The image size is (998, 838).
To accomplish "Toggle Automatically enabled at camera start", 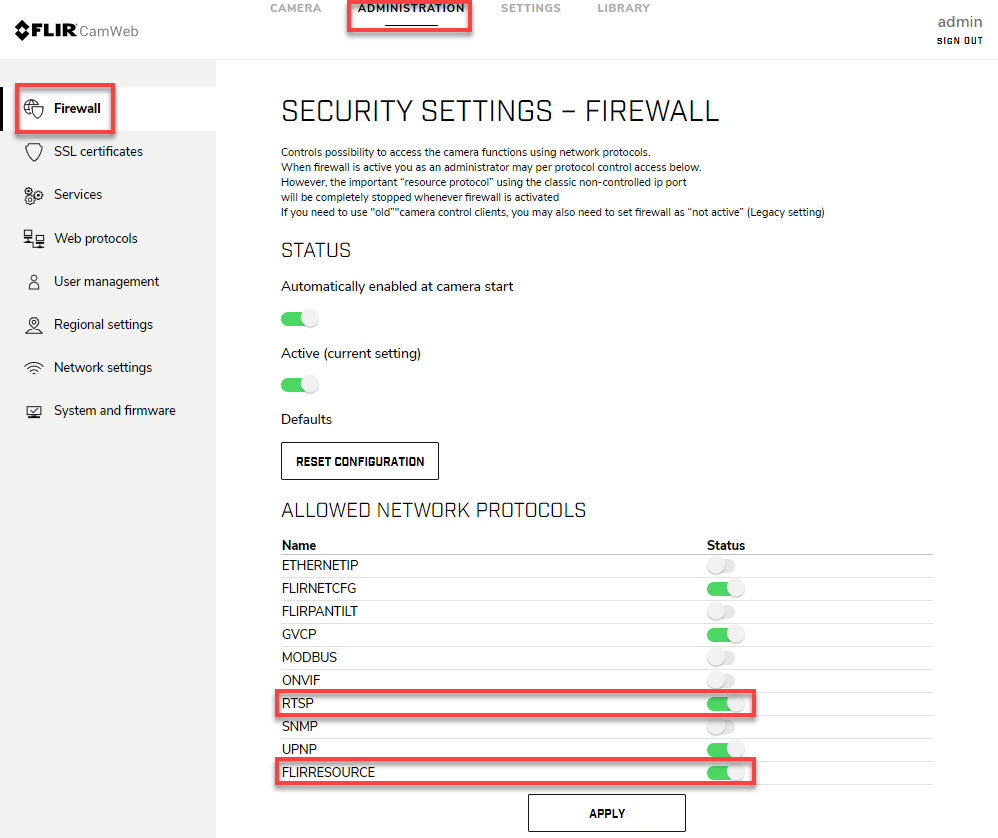I will tap(299, 319).
